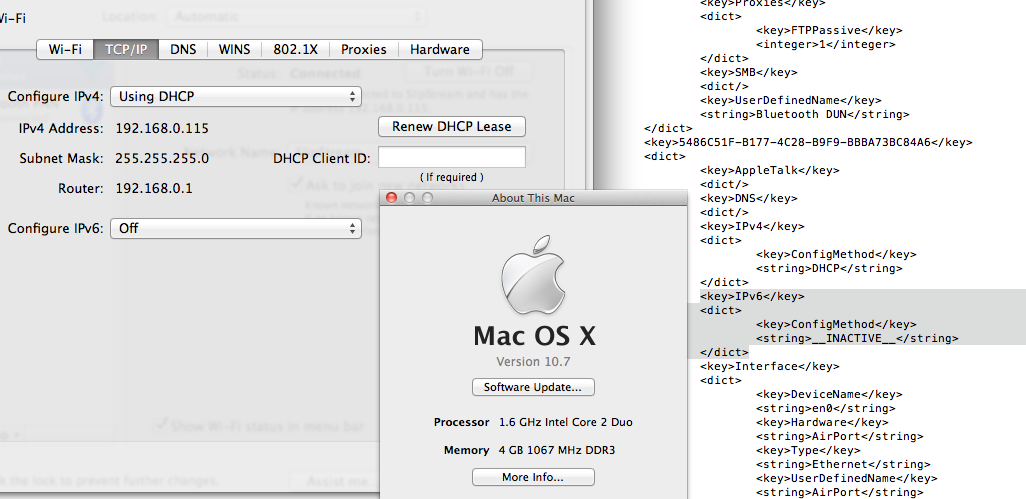
Task: Open the Configure IPv4 dropdown
Action: (236, 97)
